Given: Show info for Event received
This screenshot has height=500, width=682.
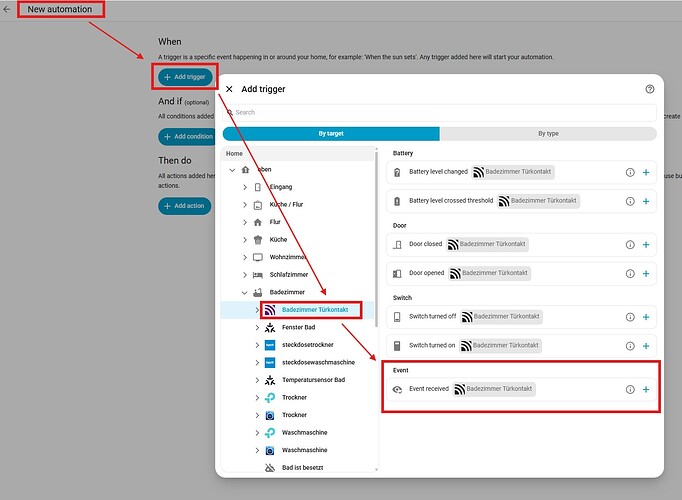Looking at the screenshot, I should [x=630, y=390].
